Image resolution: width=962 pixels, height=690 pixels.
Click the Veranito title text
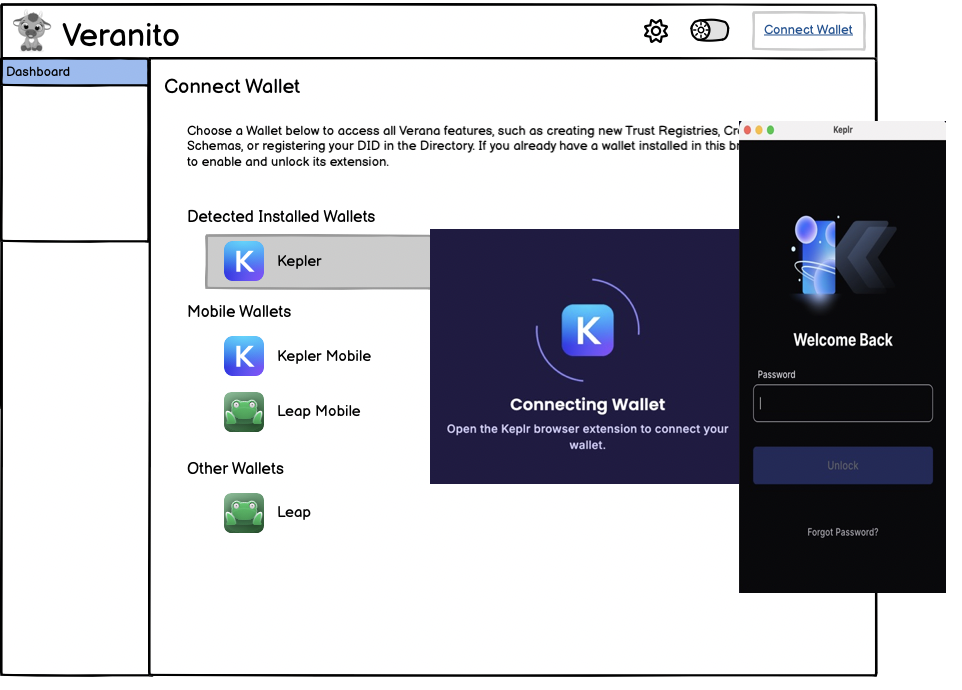coord(121,34)
